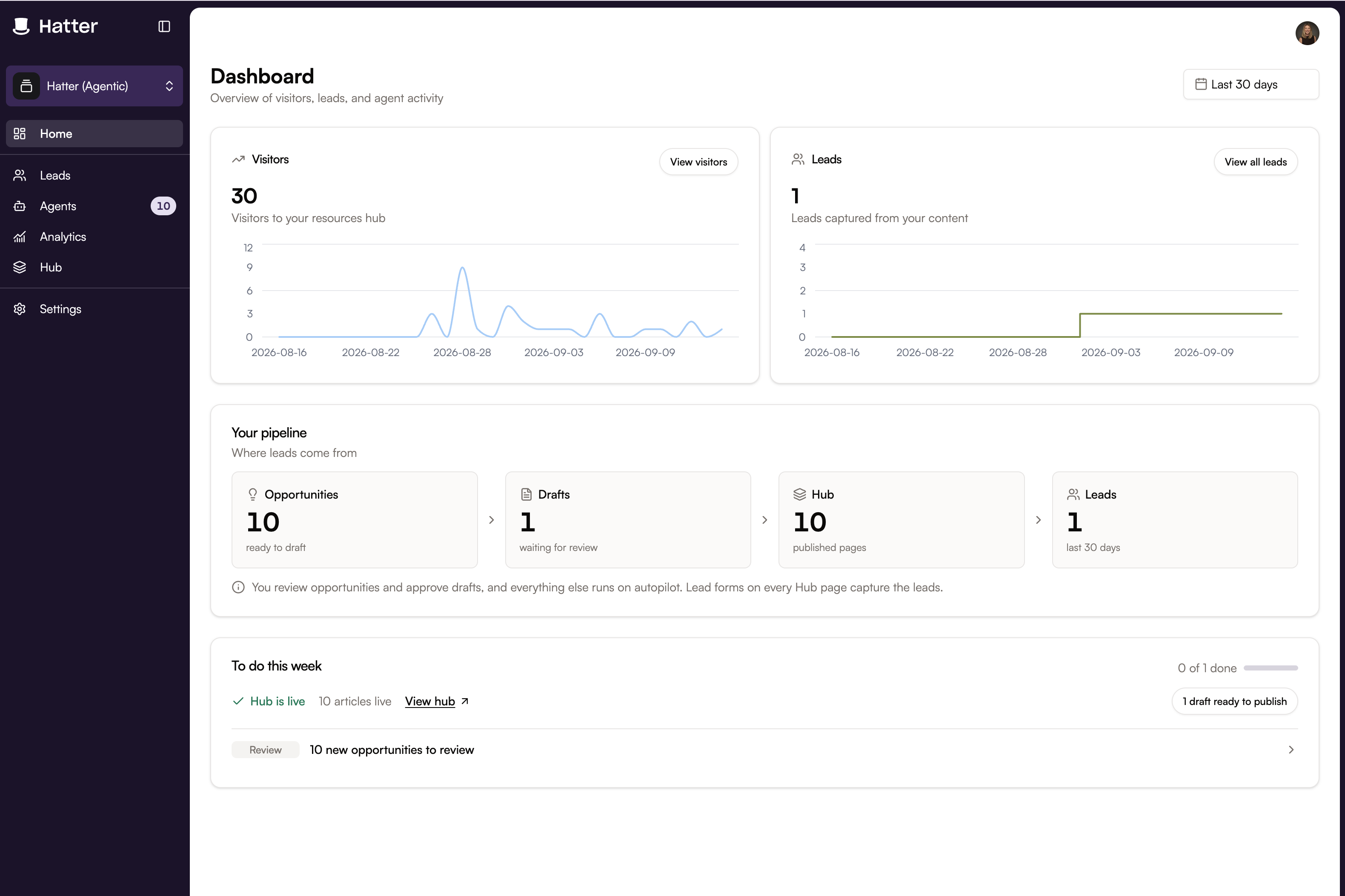Click the document icon on the Drafts card

point(527,494)
